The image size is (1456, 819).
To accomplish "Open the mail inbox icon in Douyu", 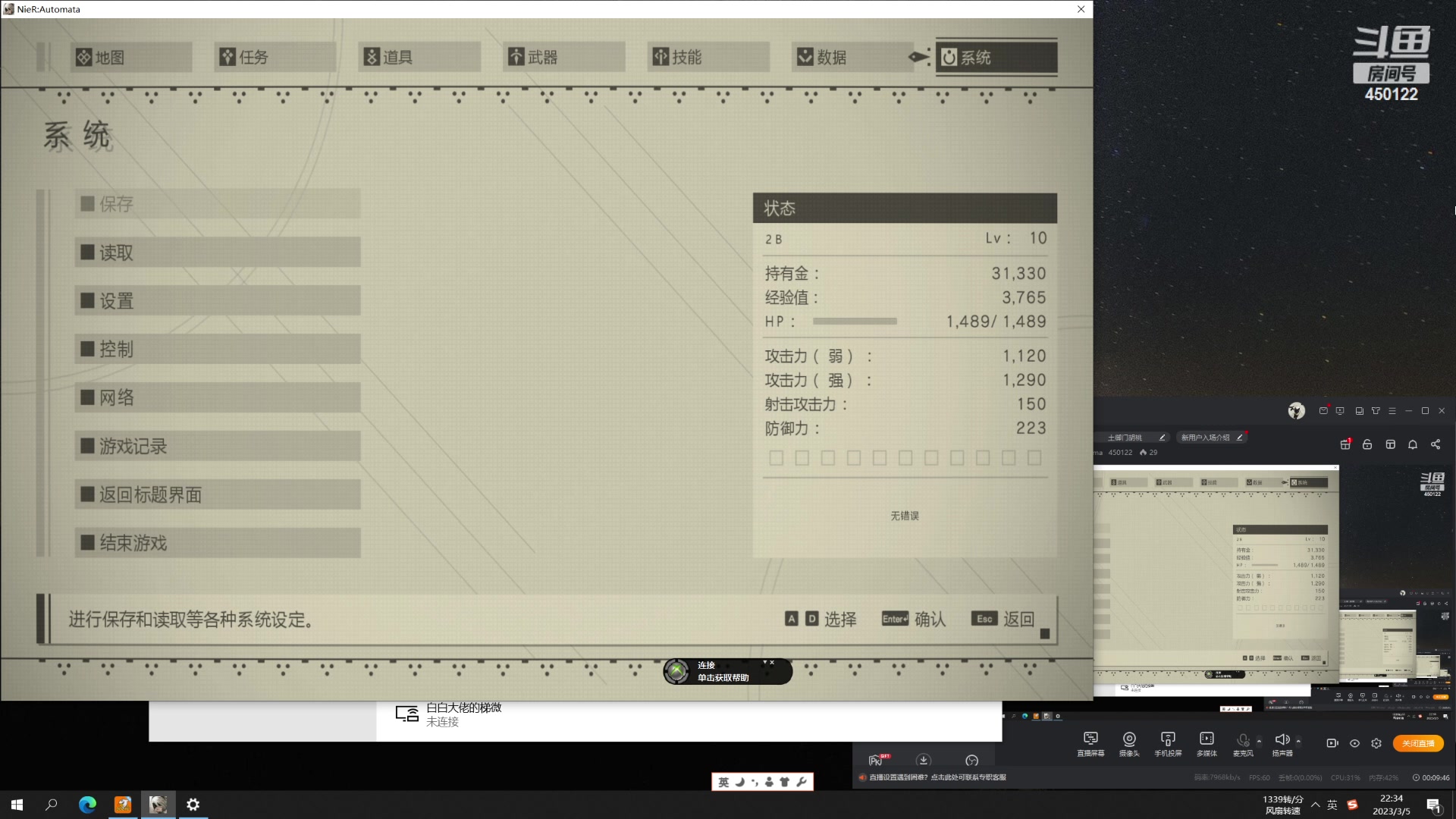I will pyautogui.click(x=1323, y=411).
